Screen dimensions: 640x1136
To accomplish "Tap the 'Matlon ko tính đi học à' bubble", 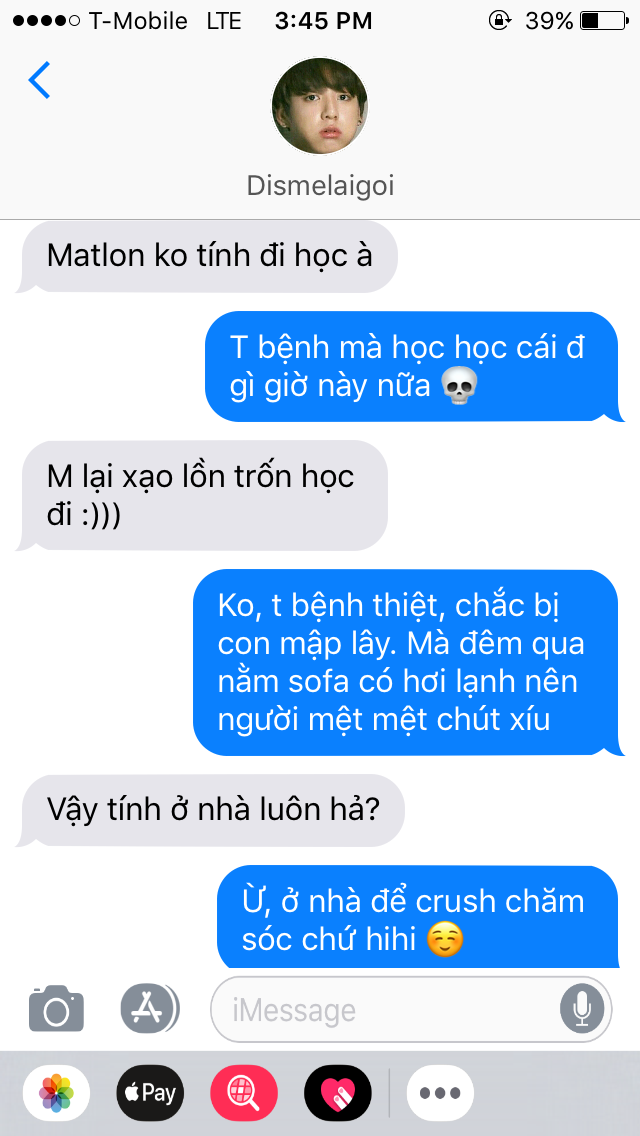I will click(x=207, y=256).
